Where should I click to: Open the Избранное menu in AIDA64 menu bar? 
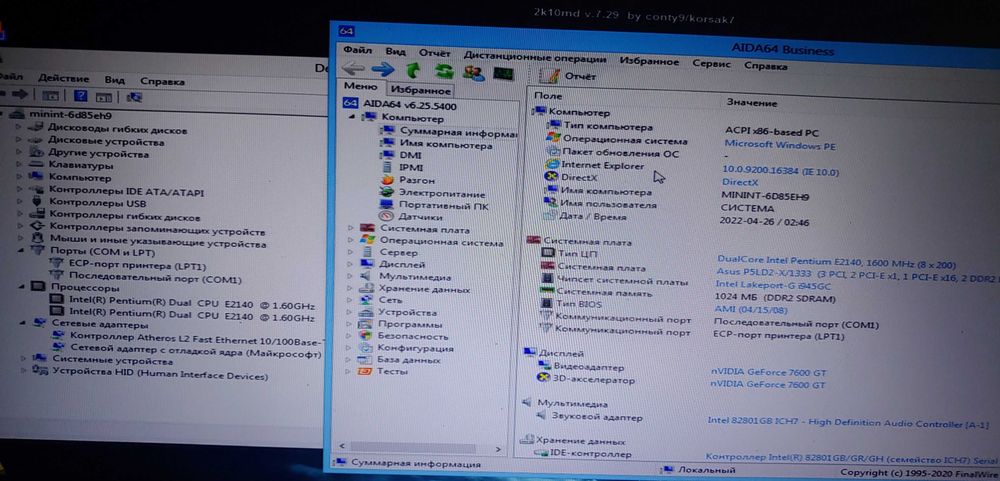tap(649, 61)
